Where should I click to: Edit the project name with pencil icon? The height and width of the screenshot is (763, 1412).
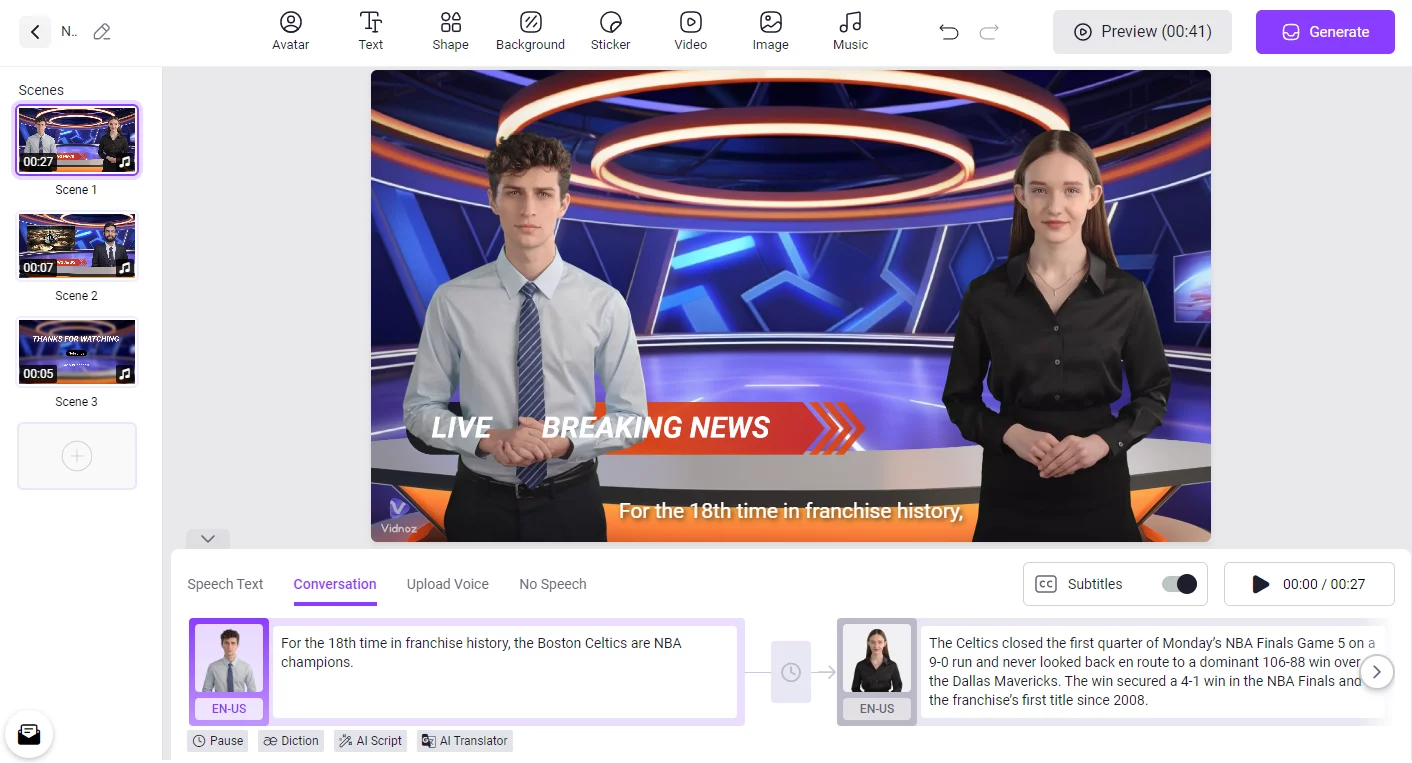click(x=101, y=32)
